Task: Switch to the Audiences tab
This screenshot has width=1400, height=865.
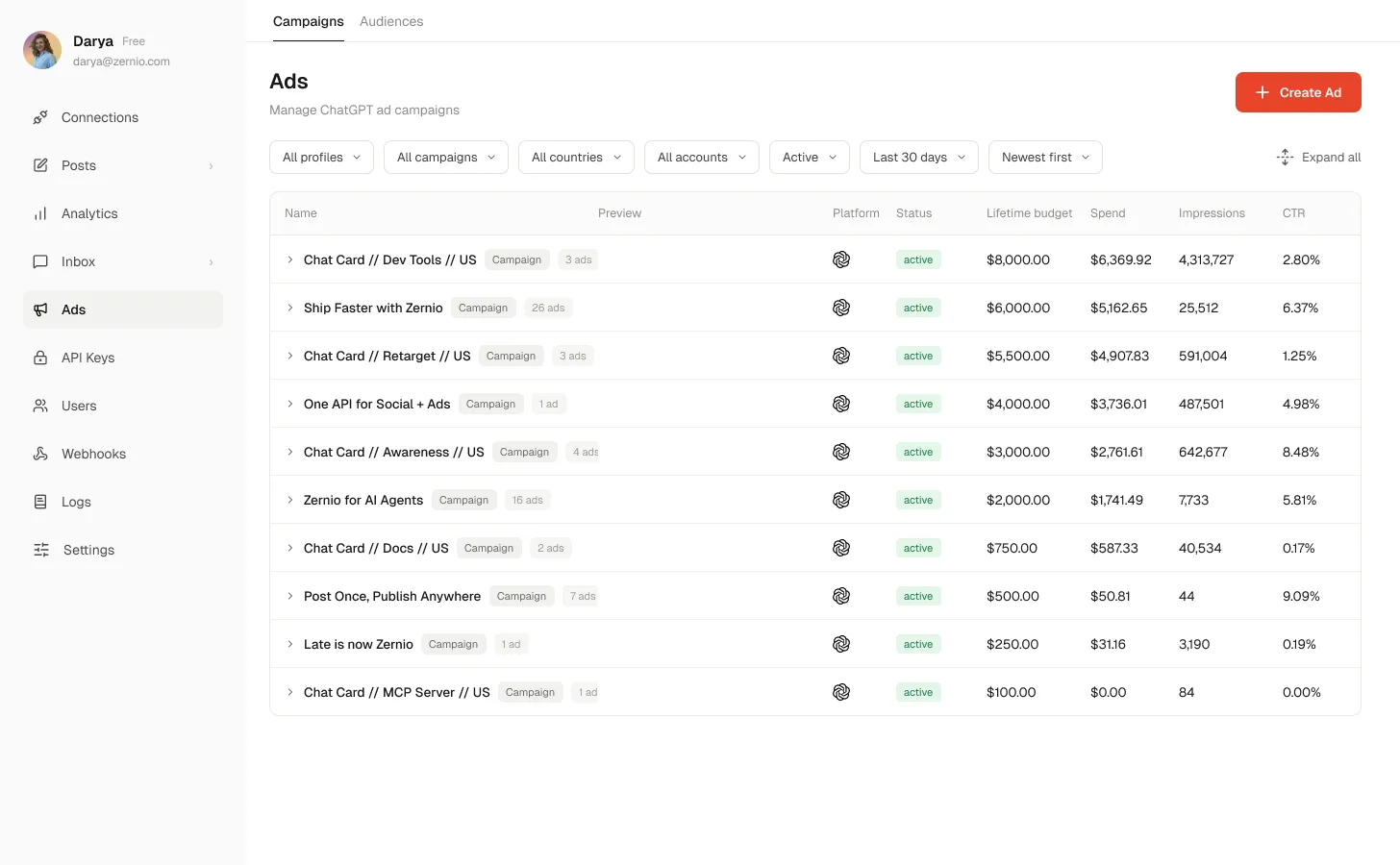Action: pos(391,21)
